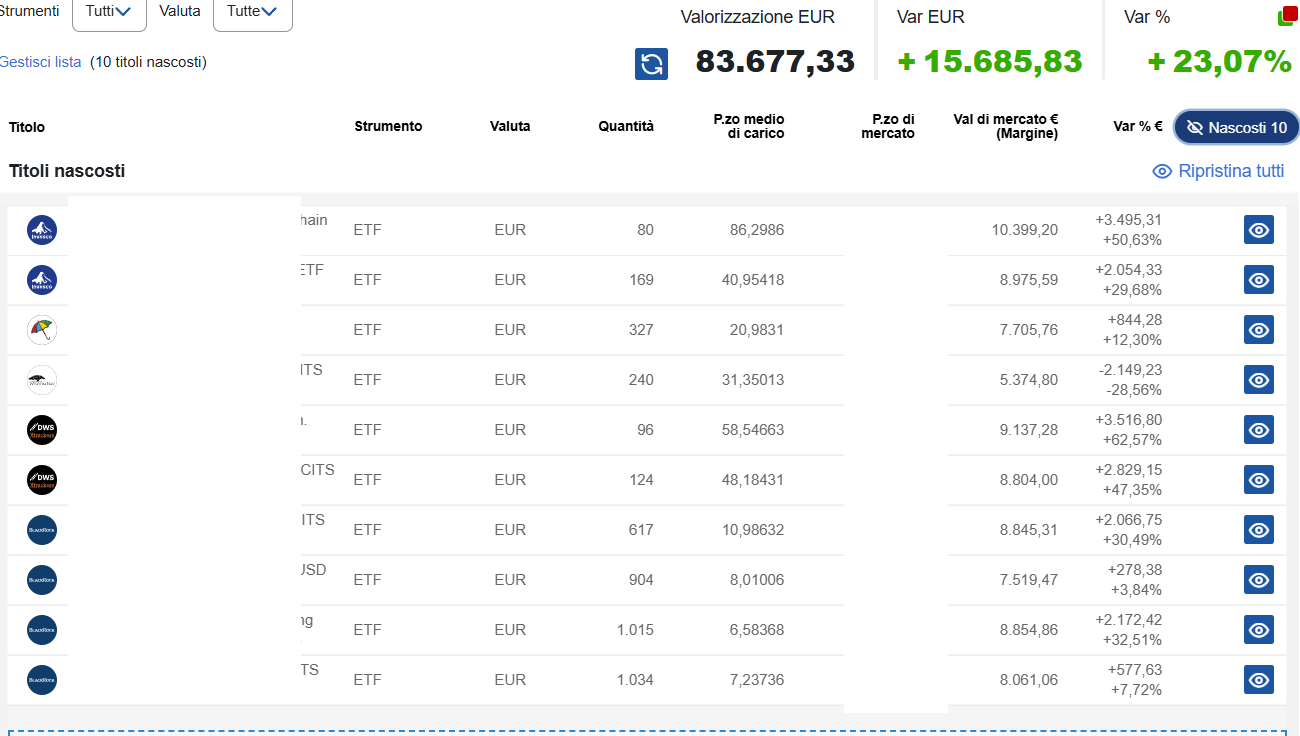Viewport: 1300px width, 736px height.
Task: Click DWS Xtrackers logo in 124-quantity row
Action: click(x=42, y=480)
